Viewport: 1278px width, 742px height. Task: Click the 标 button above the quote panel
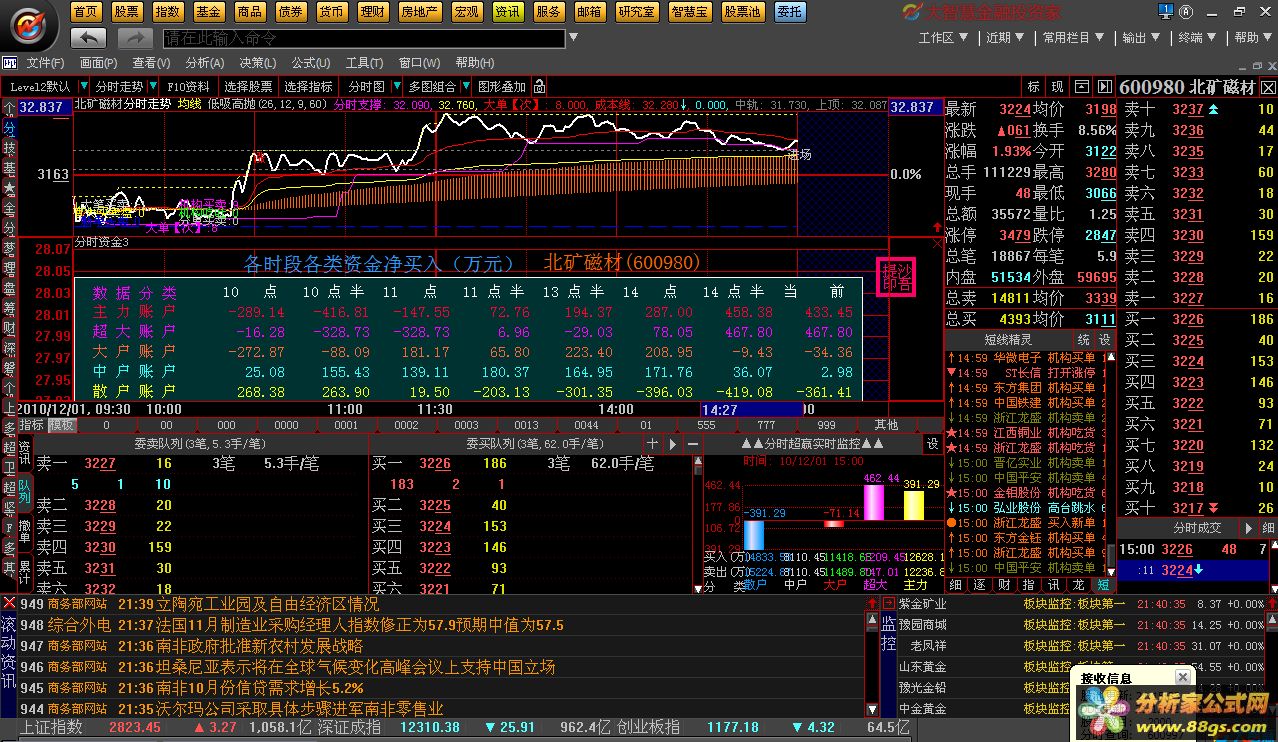pos(1034,87)
